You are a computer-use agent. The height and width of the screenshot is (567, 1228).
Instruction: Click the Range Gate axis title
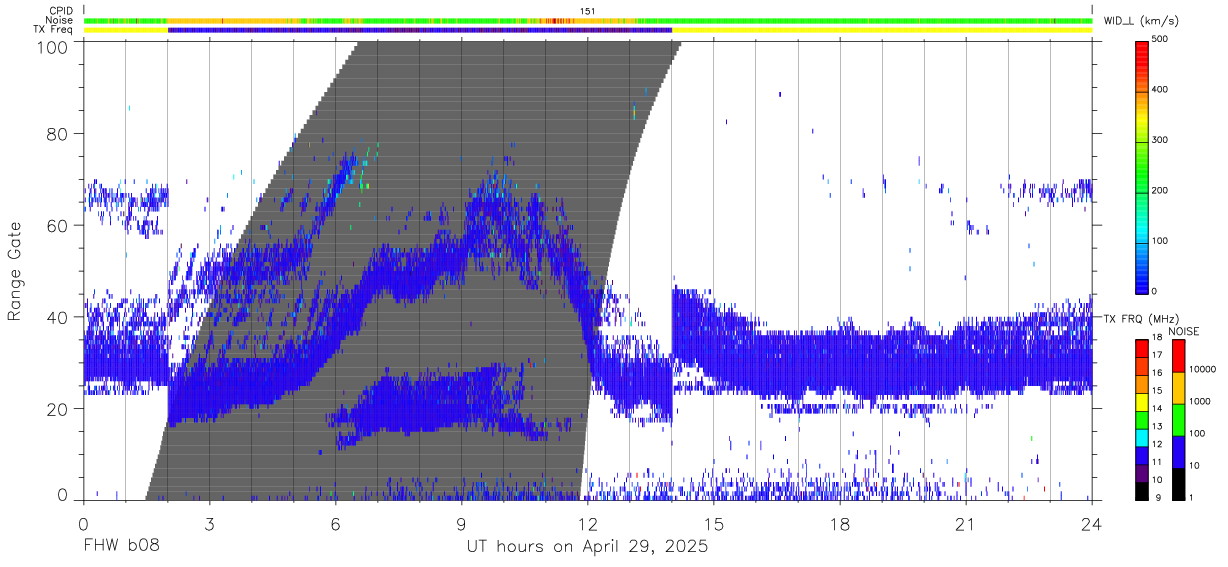tap(16, 271)
